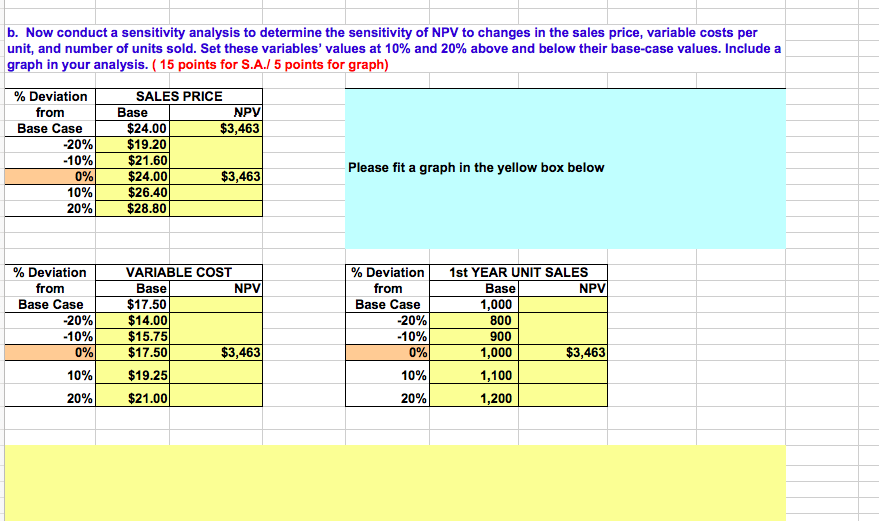The height and width of the screenshot is (521, 879).
Task: Click the empty NPV cell beside $26.40
Action: tap(216, 192)
